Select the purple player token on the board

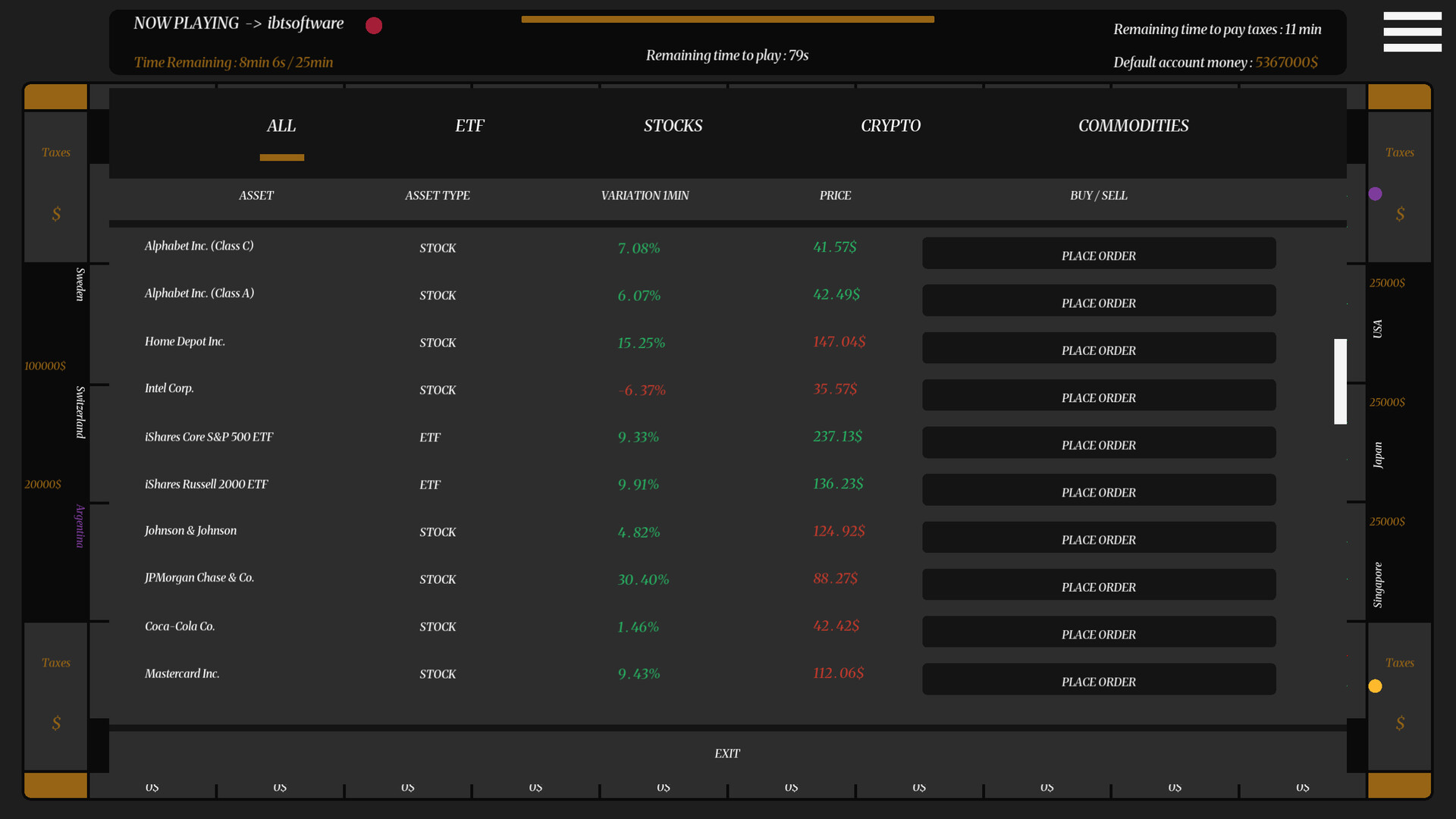(x=1376, y=193)
